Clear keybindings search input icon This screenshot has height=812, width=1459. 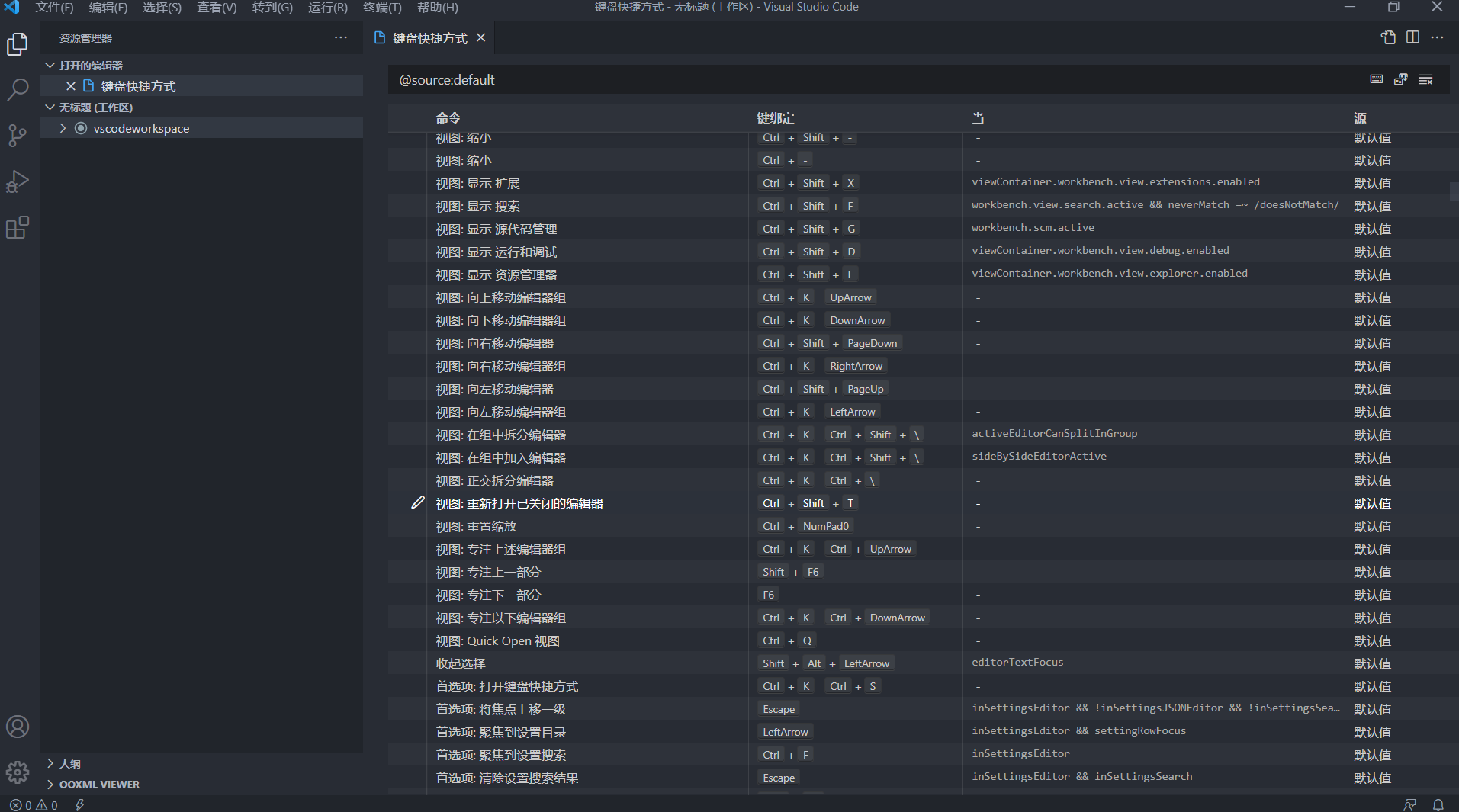click(1425, 79)
